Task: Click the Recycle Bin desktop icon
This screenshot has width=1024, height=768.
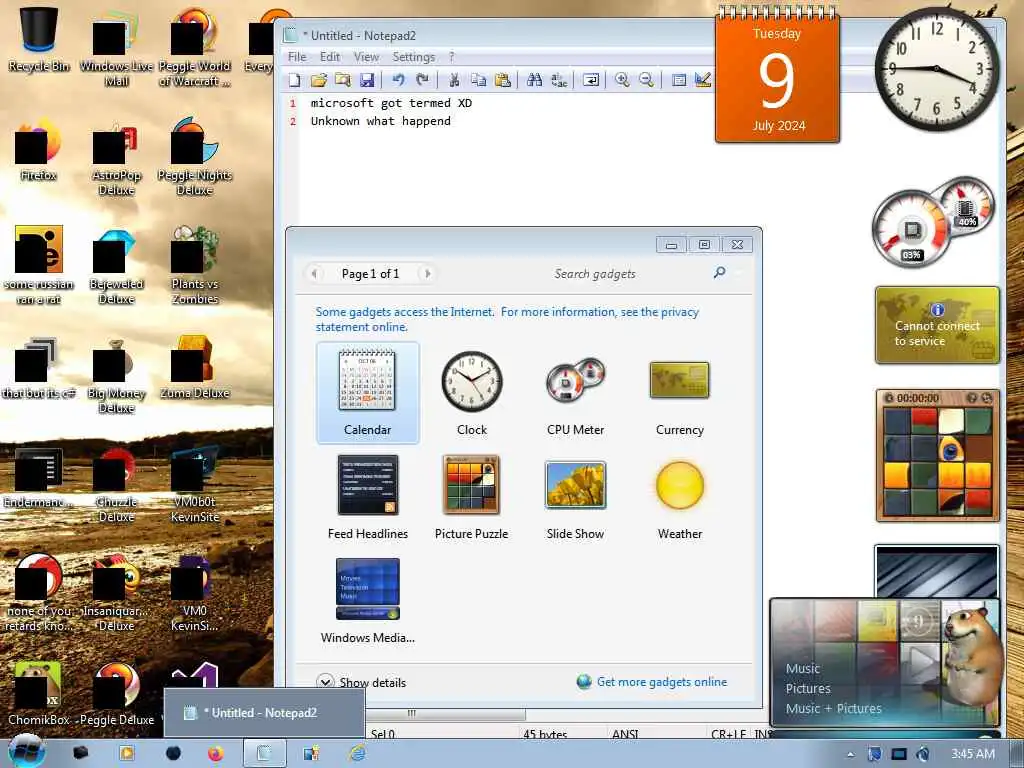Action: tap(39, 39)
